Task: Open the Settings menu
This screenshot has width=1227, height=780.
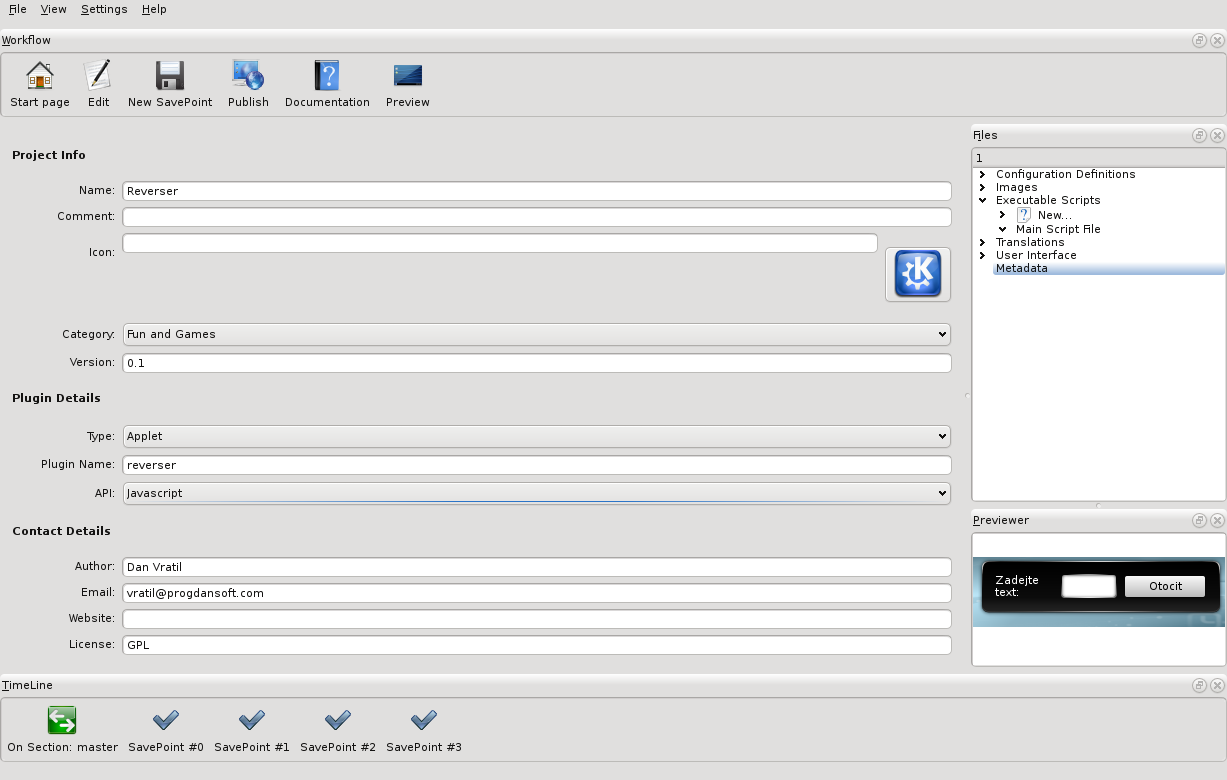Action: pos(104,9)
